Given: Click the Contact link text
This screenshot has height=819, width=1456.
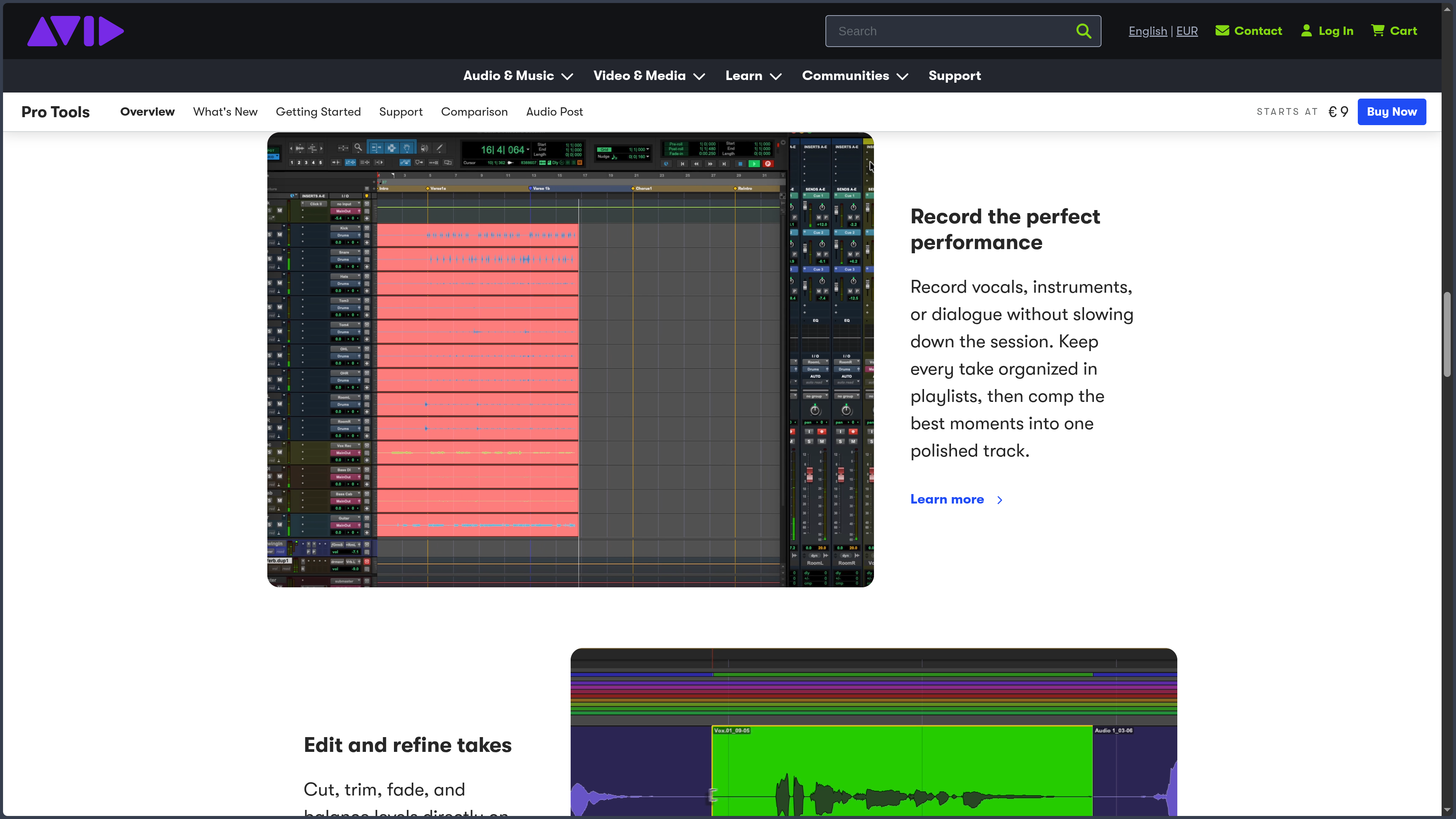Looking at the screenshot, I should click(1258, 30).
